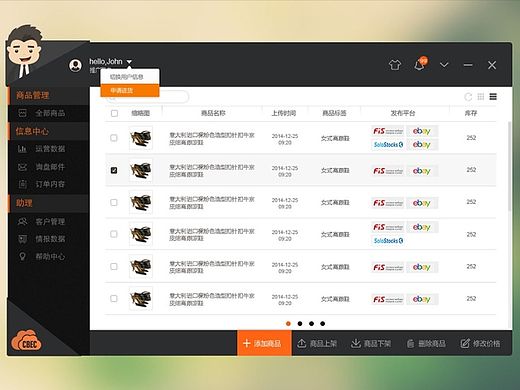Click the CBEC cloud logo
The width and height of the screenshot is (520, 390).
[27, 341]
